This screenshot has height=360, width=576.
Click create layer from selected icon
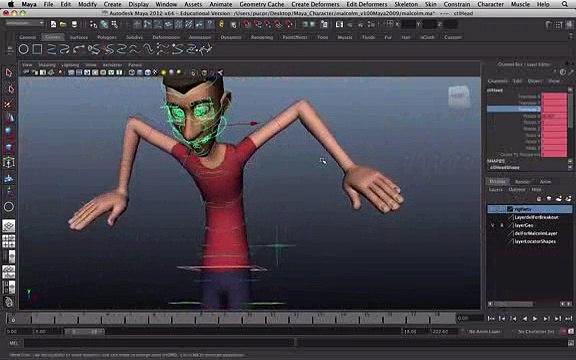(568, 198)
